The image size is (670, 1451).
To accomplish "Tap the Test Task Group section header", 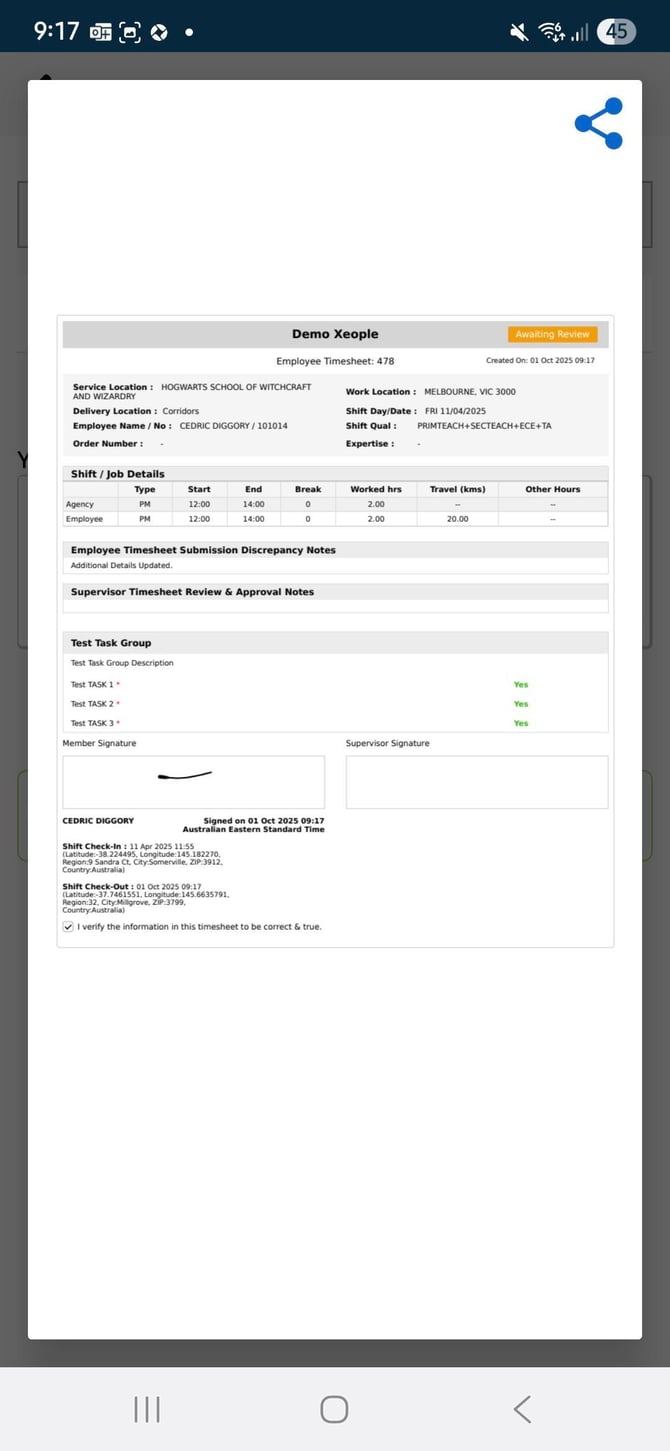I will click(111, 643).
